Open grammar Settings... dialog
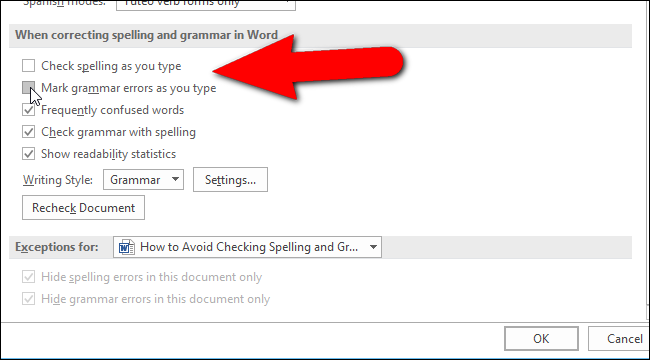This screenshot has height=360, width=650. click(x=230, y=180)
